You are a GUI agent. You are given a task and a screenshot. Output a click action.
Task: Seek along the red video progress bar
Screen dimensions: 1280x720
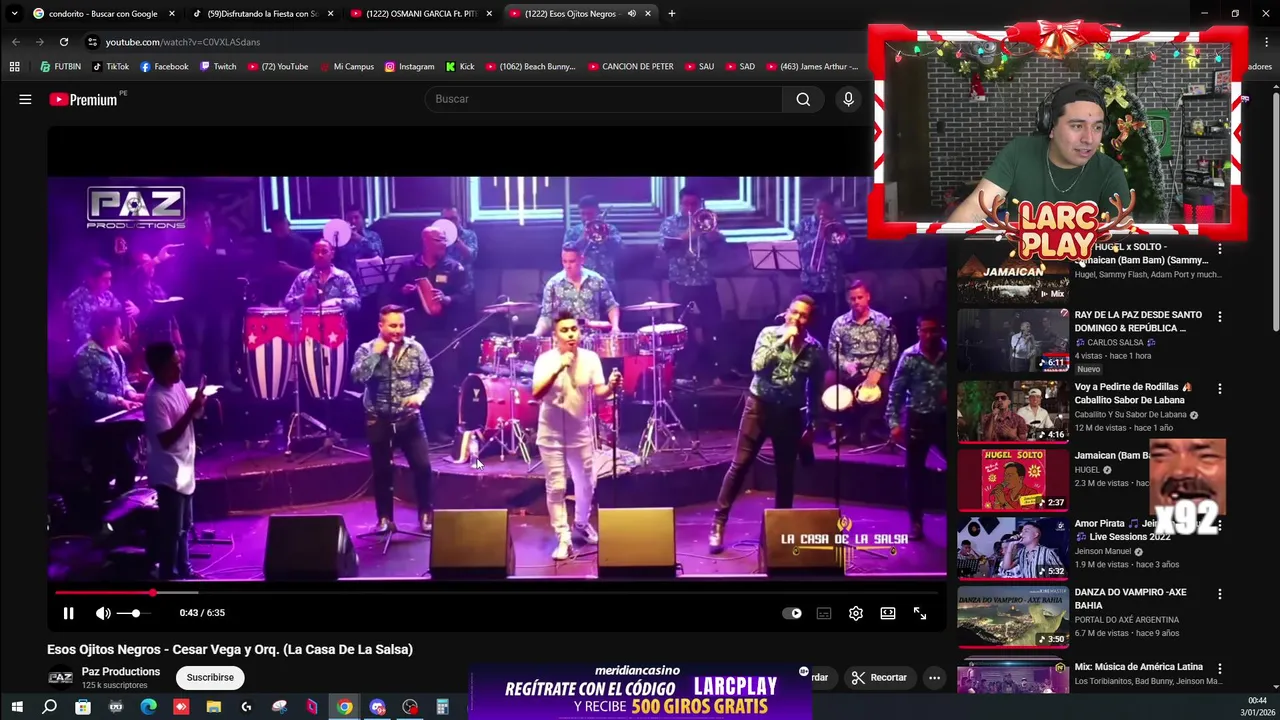498,593
